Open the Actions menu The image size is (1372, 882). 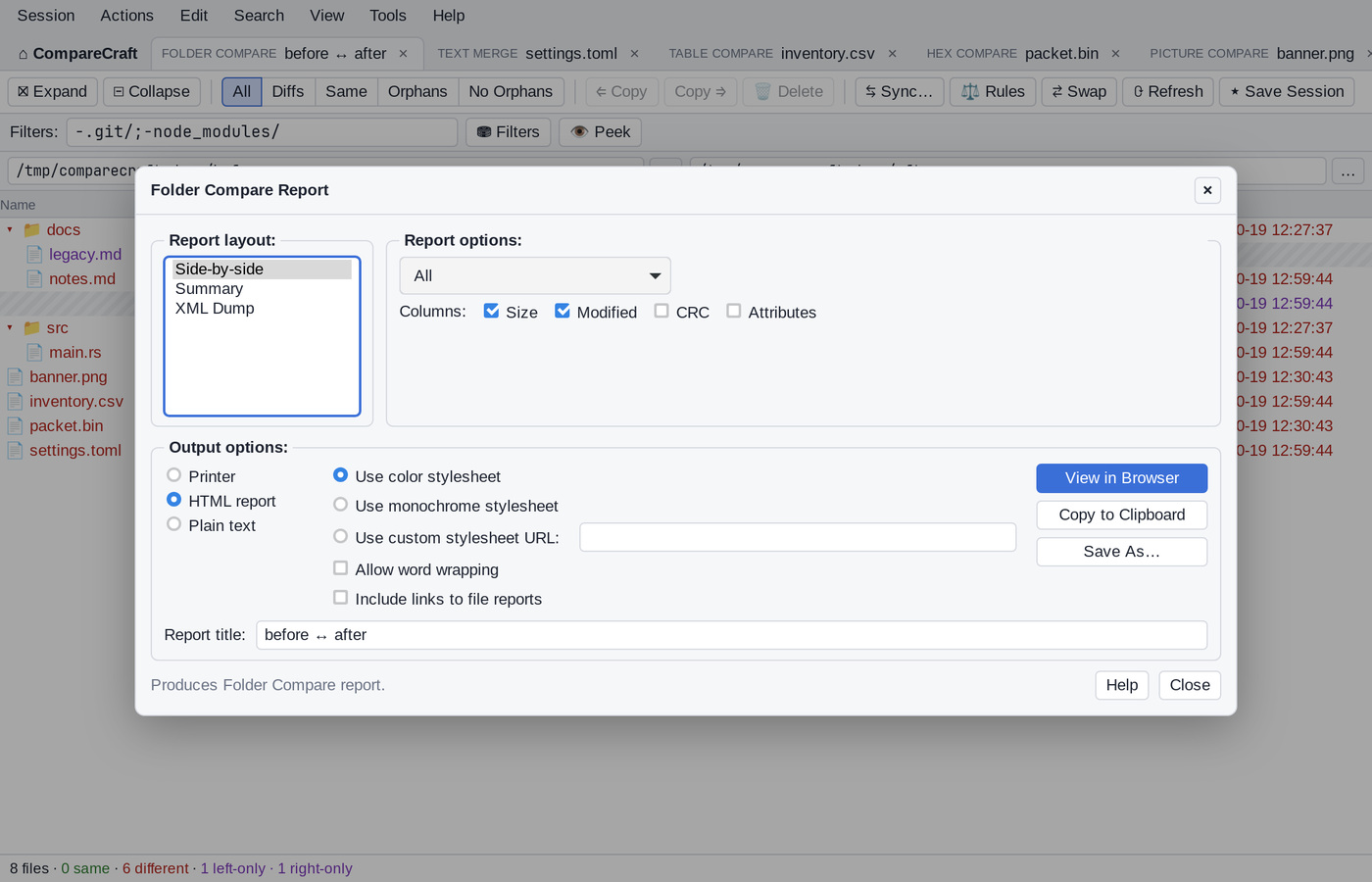tap(127, 16)
